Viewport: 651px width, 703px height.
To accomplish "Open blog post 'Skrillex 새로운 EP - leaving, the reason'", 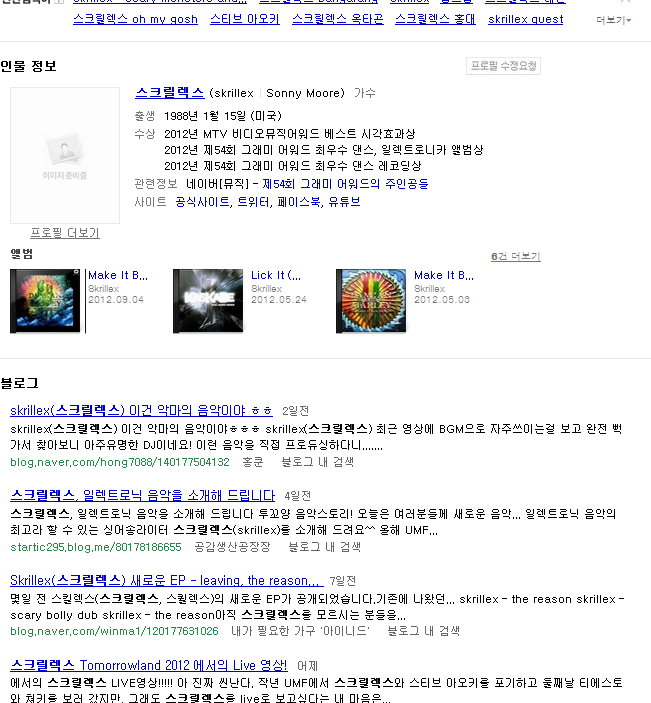I will pyautogui.click(x=166, y=580).
